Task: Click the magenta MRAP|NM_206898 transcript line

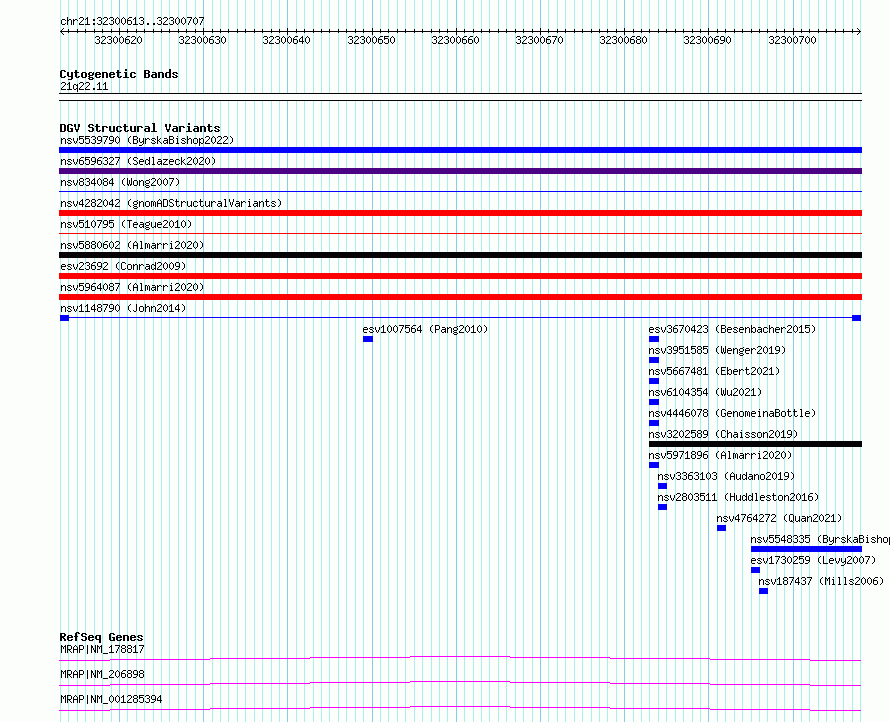Action: (460, 683)
